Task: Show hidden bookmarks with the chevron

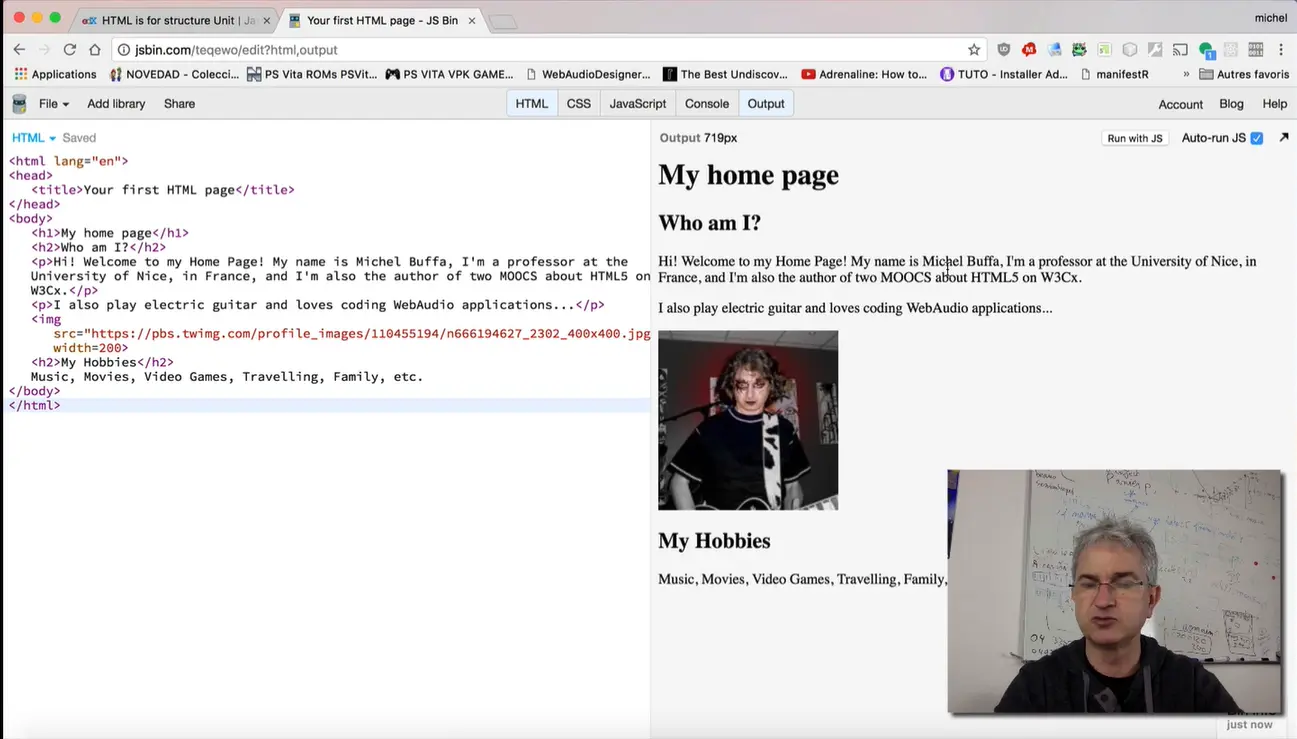Action: (1186, 74)
